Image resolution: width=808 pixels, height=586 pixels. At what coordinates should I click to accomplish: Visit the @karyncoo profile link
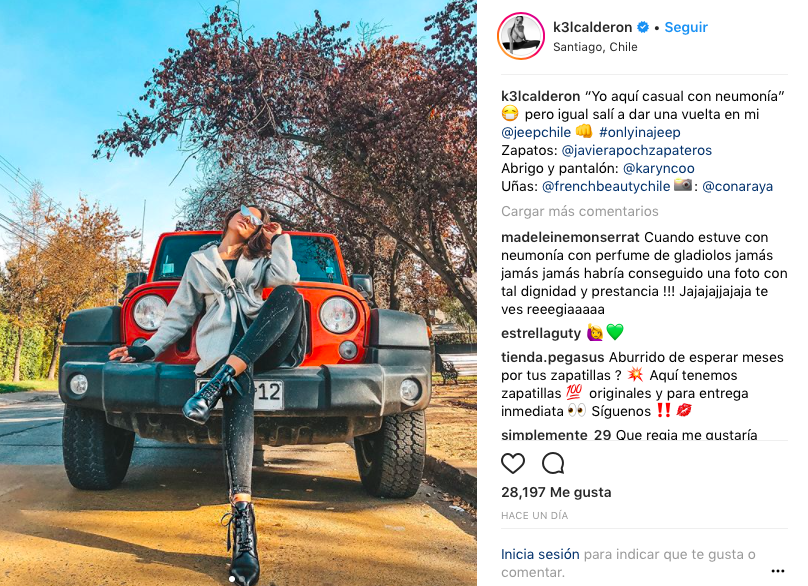coord(659,169)
